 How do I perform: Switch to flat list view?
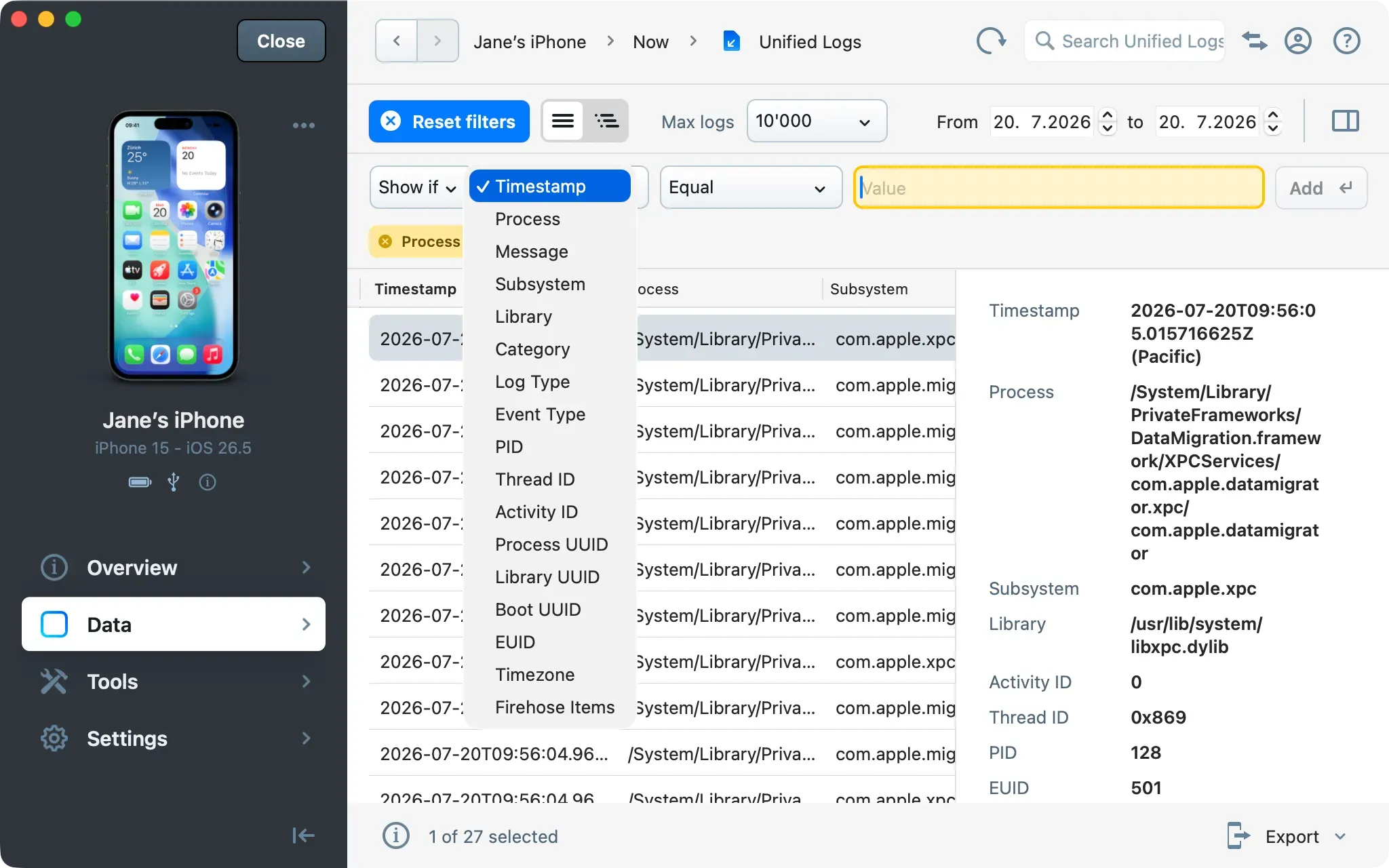pyautogui.click(x=563, y=121)
